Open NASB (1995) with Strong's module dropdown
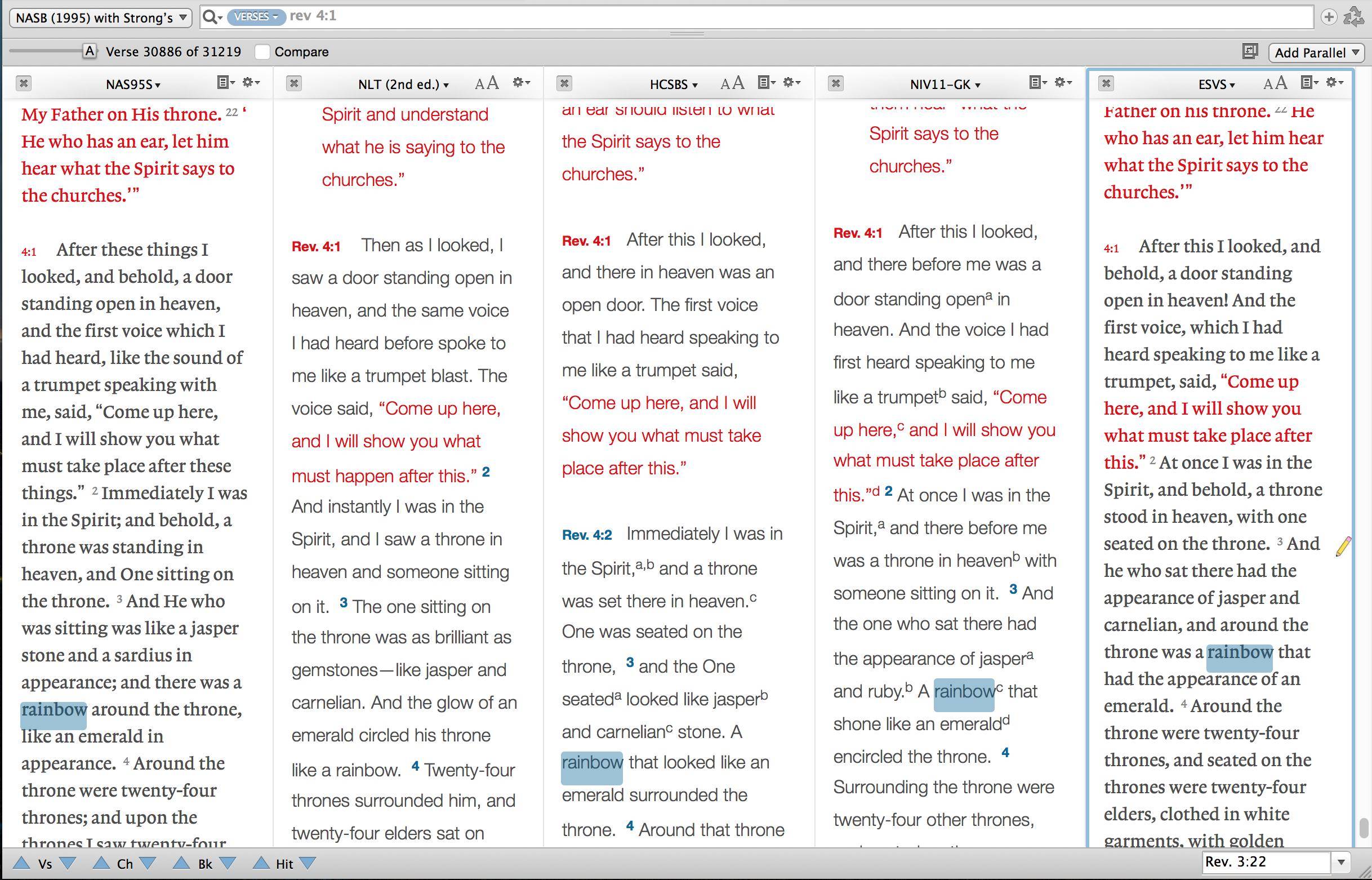This screenshot has width=1372, height=880. pyautogui.click(x=100, y=17)
